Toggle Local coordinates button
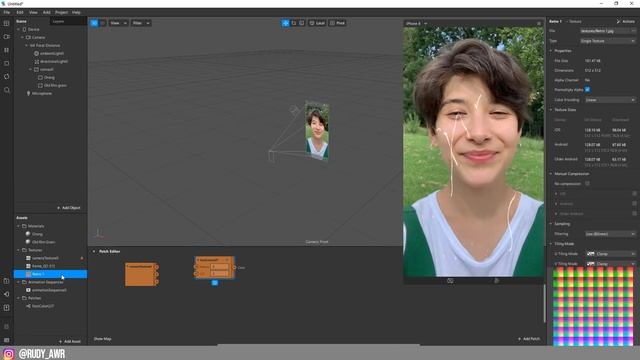Screen dimensions: 640x360 317,23
